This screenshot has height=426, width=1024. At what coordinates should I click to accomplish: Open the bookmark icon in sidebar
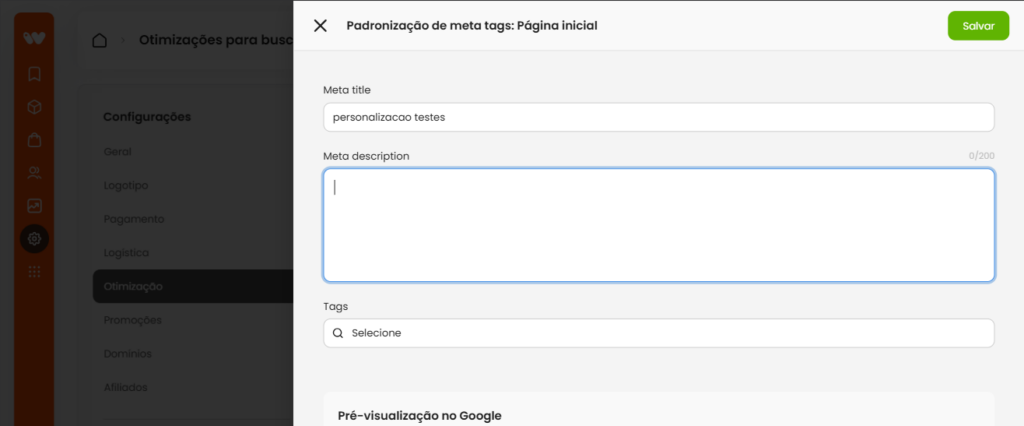[35, 74]
